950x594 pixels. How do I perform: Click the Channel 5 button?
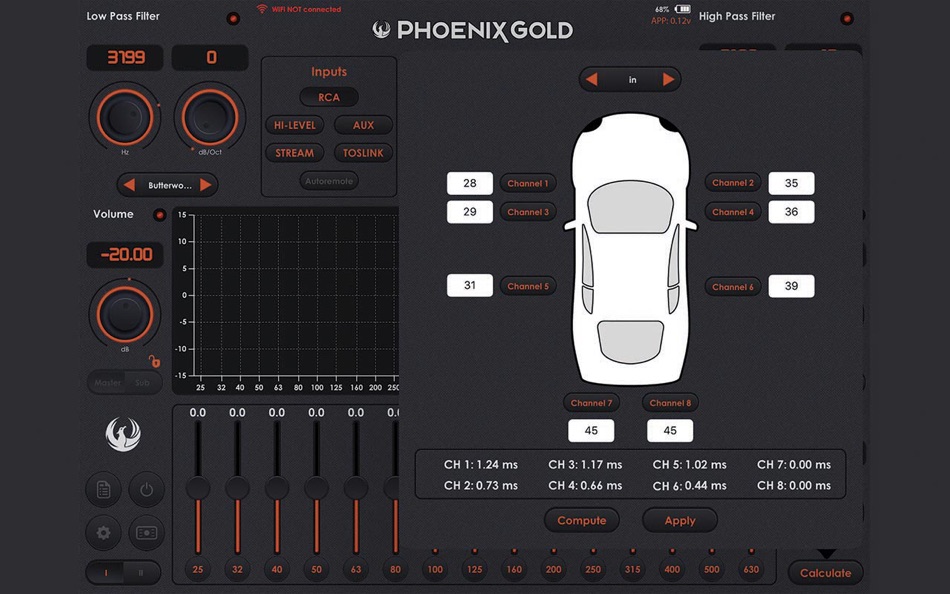[528, 286]
